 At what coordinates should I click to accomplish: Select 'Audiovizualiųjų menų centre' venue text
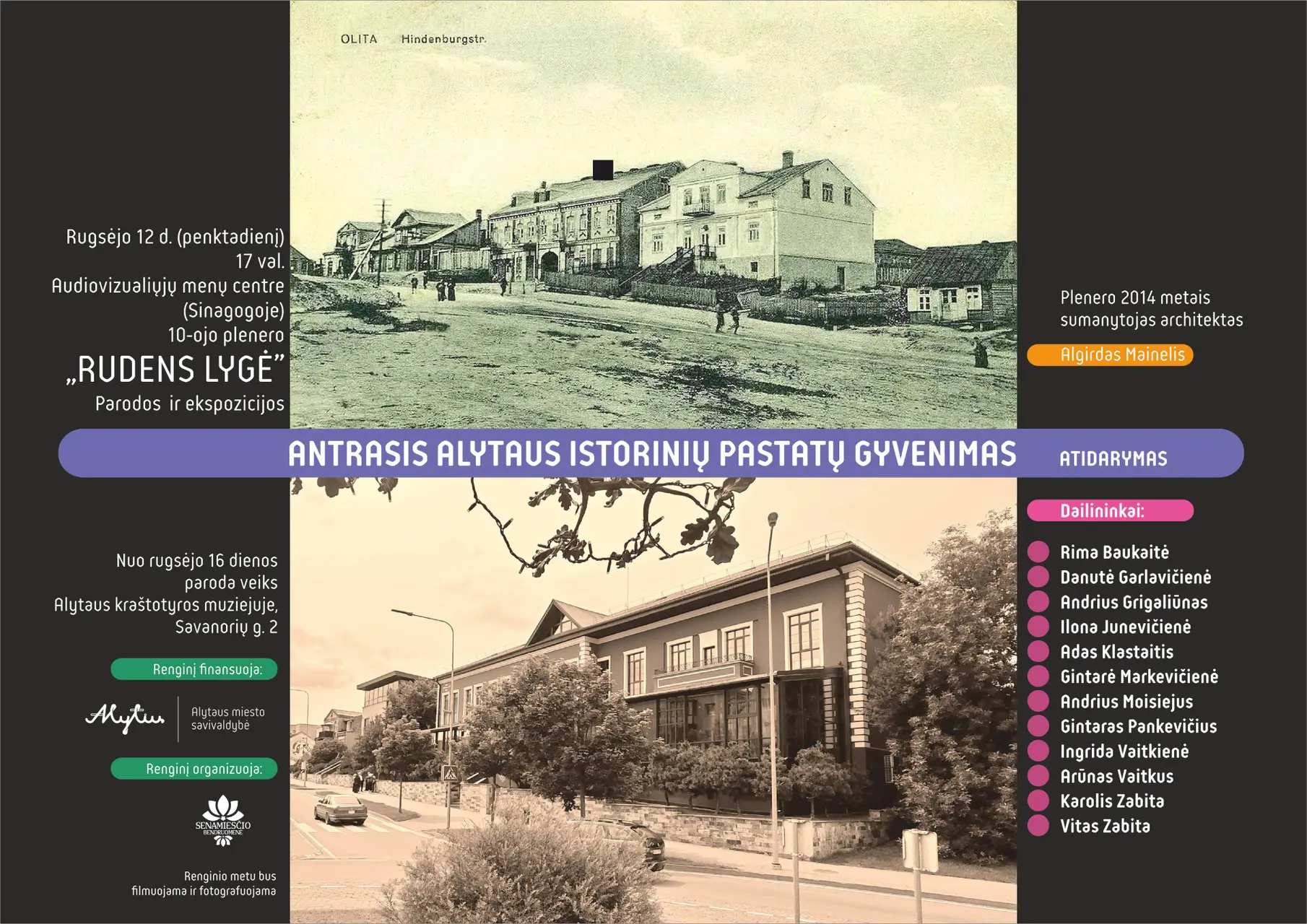tap(168, 286)
